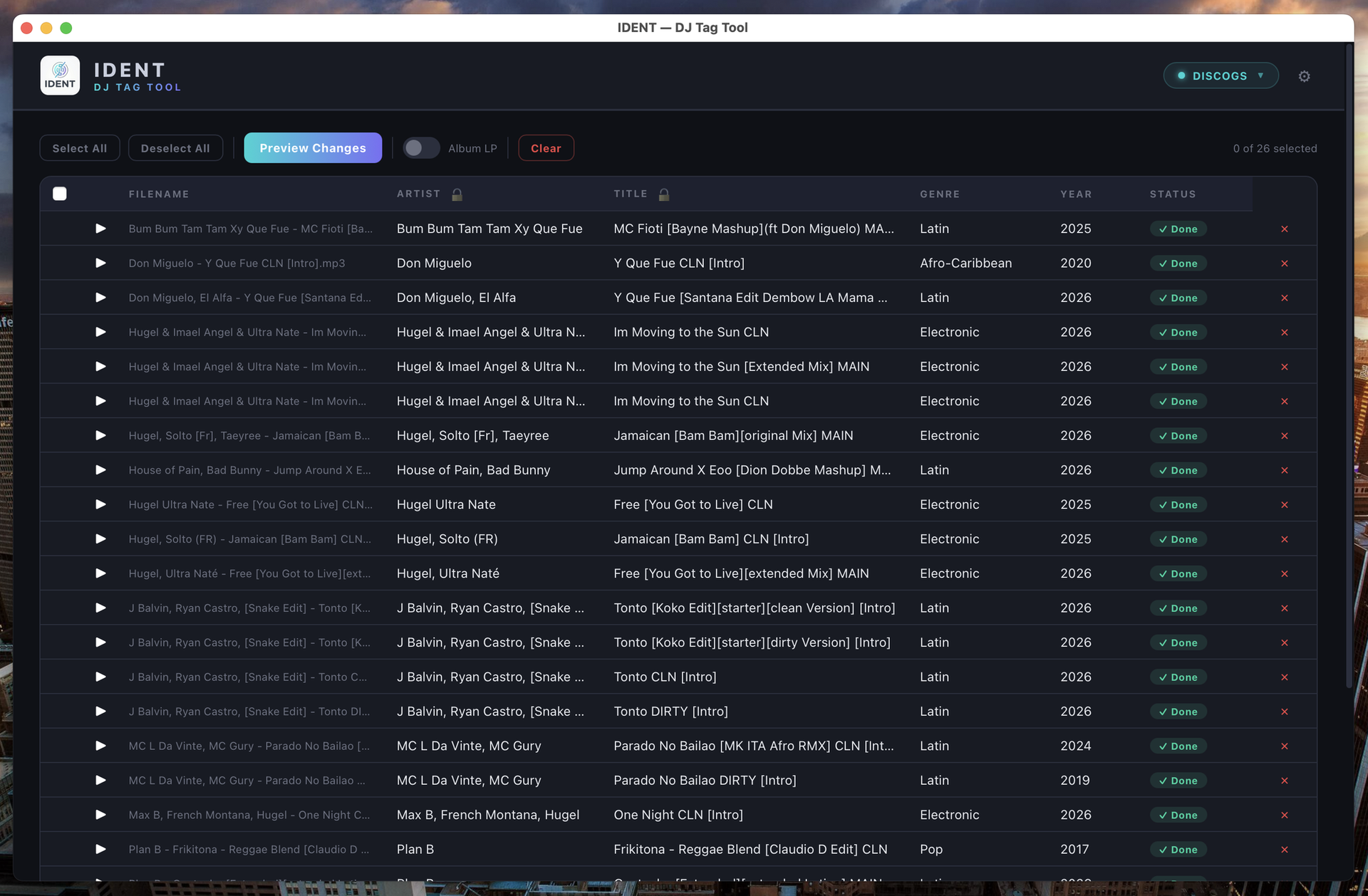Remove the Max B One Night row
The height and width of the screenshot is (896, 1368).
1285,815
